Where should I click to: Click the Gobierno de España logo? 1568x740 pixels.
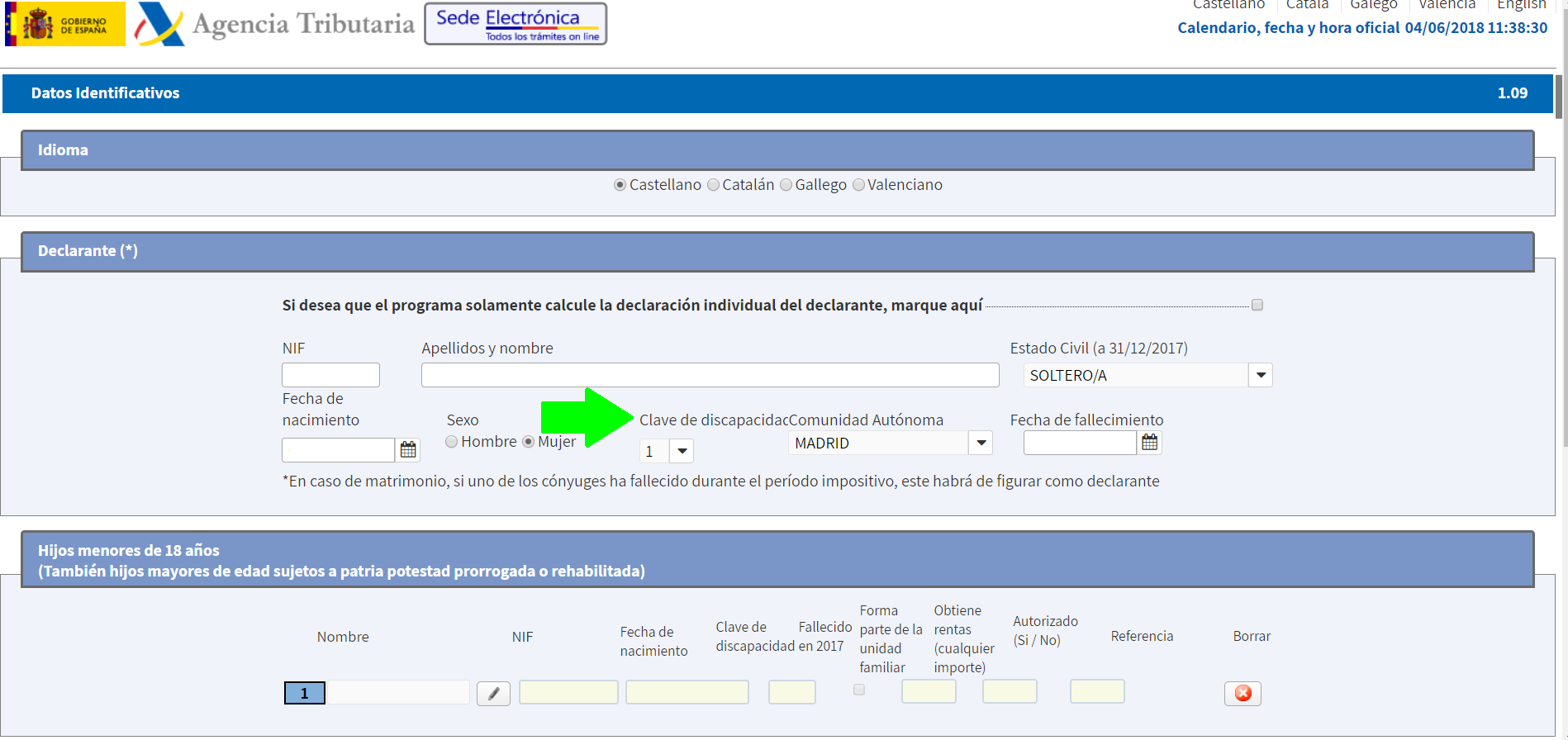65,24
